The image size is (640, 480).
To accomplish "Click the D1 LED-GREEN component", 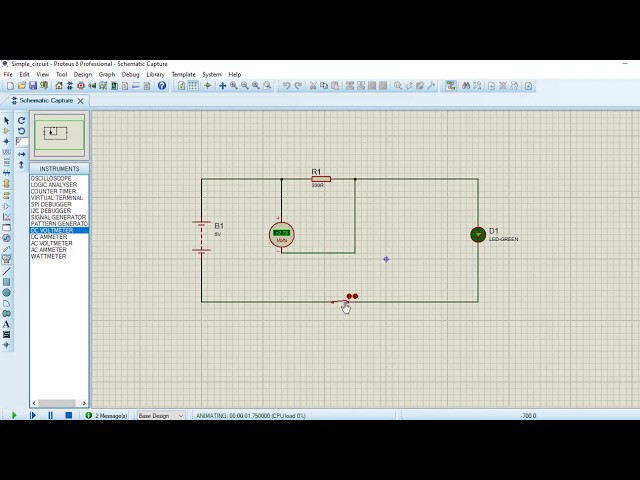I will point(478,235).
